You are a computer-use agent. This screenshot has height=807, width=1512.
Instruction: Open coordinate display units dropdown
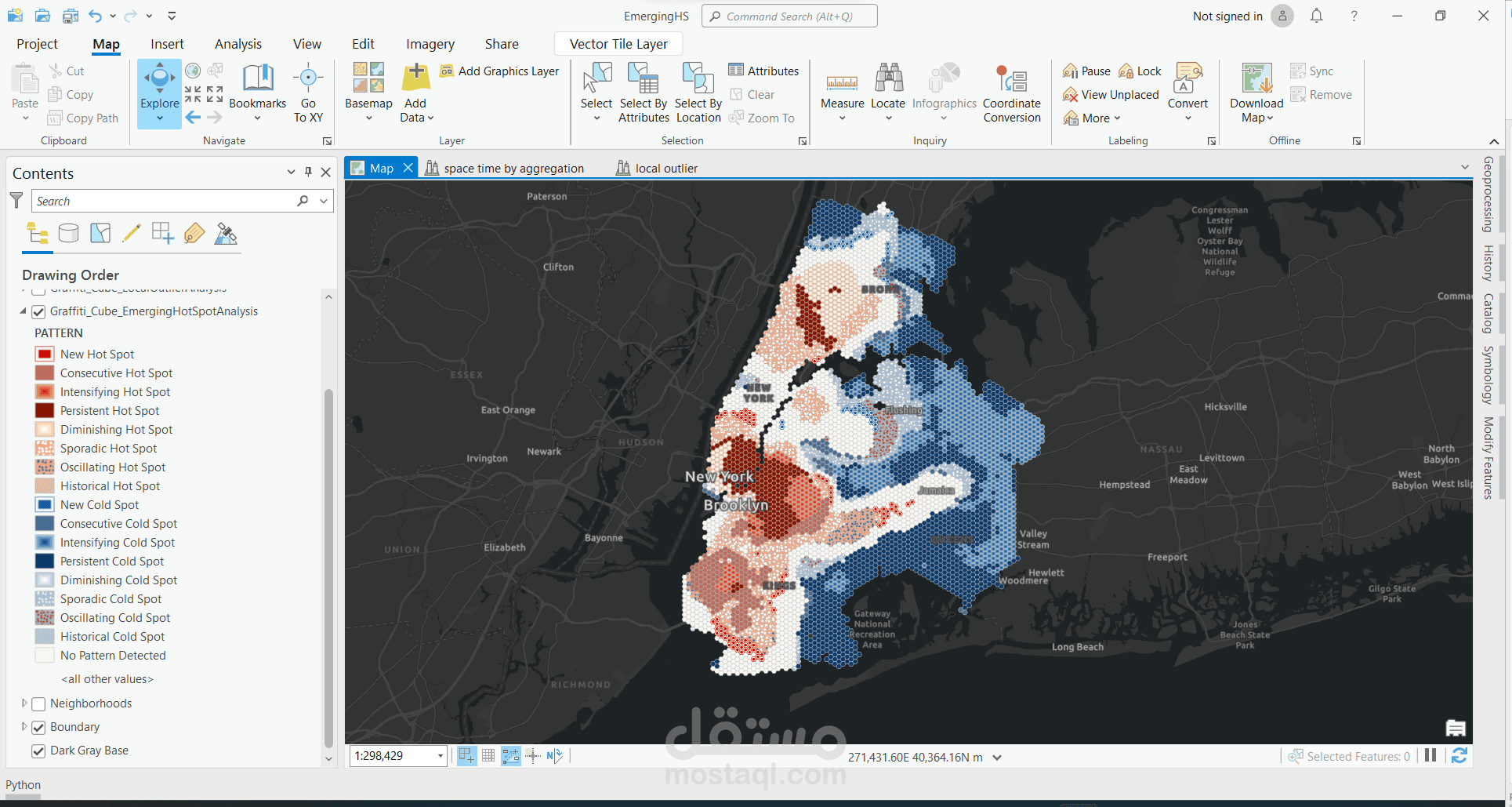pyautogui.click(x=997, y=758)
